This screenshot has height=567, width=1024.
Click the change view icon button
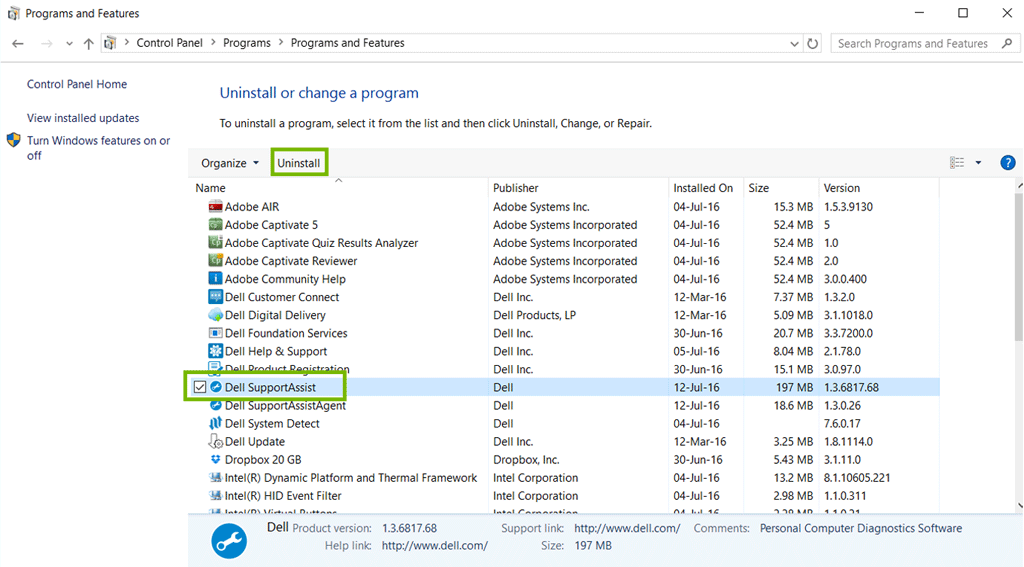(x=957, y=163)
